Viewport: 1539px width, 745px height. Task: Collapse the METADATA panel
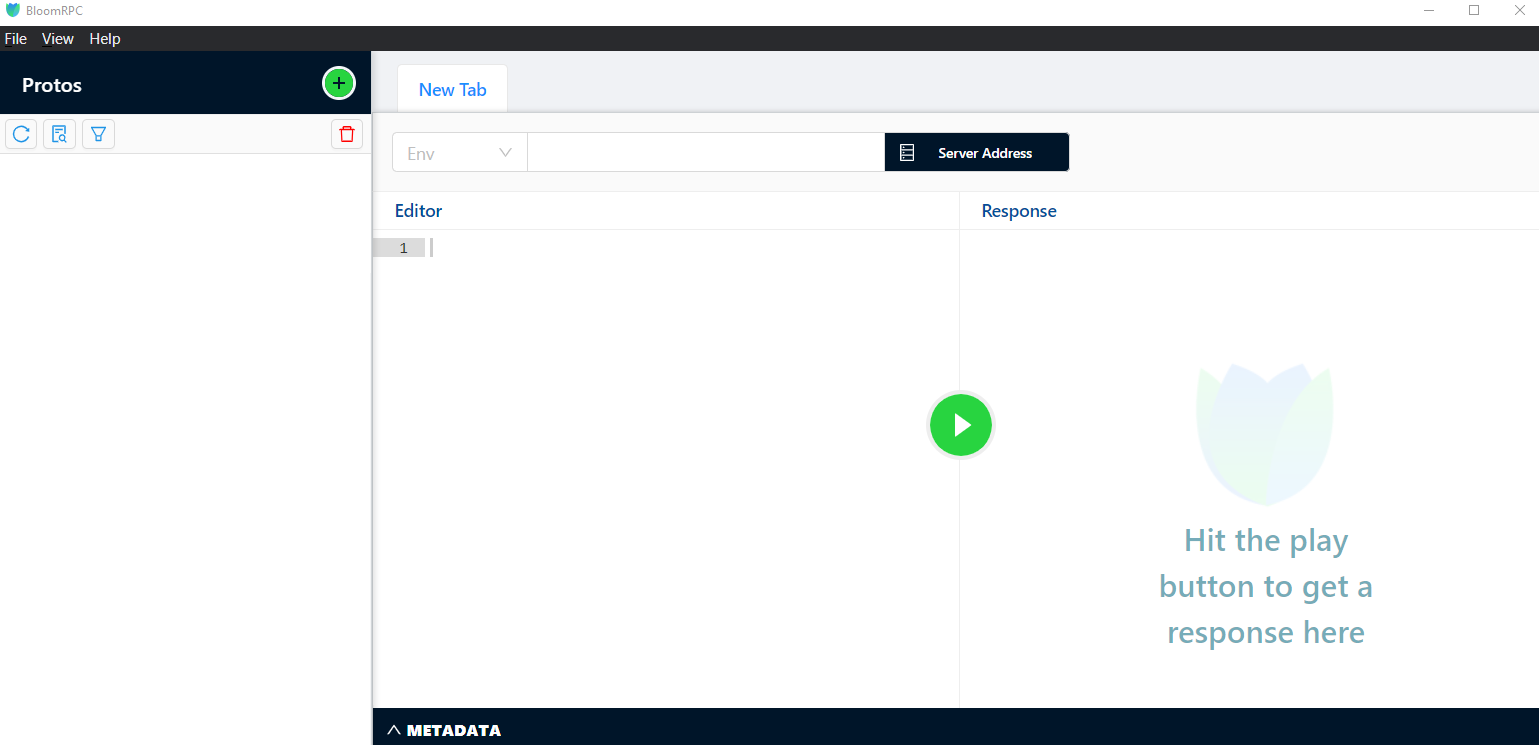click(x=393, y=729)
